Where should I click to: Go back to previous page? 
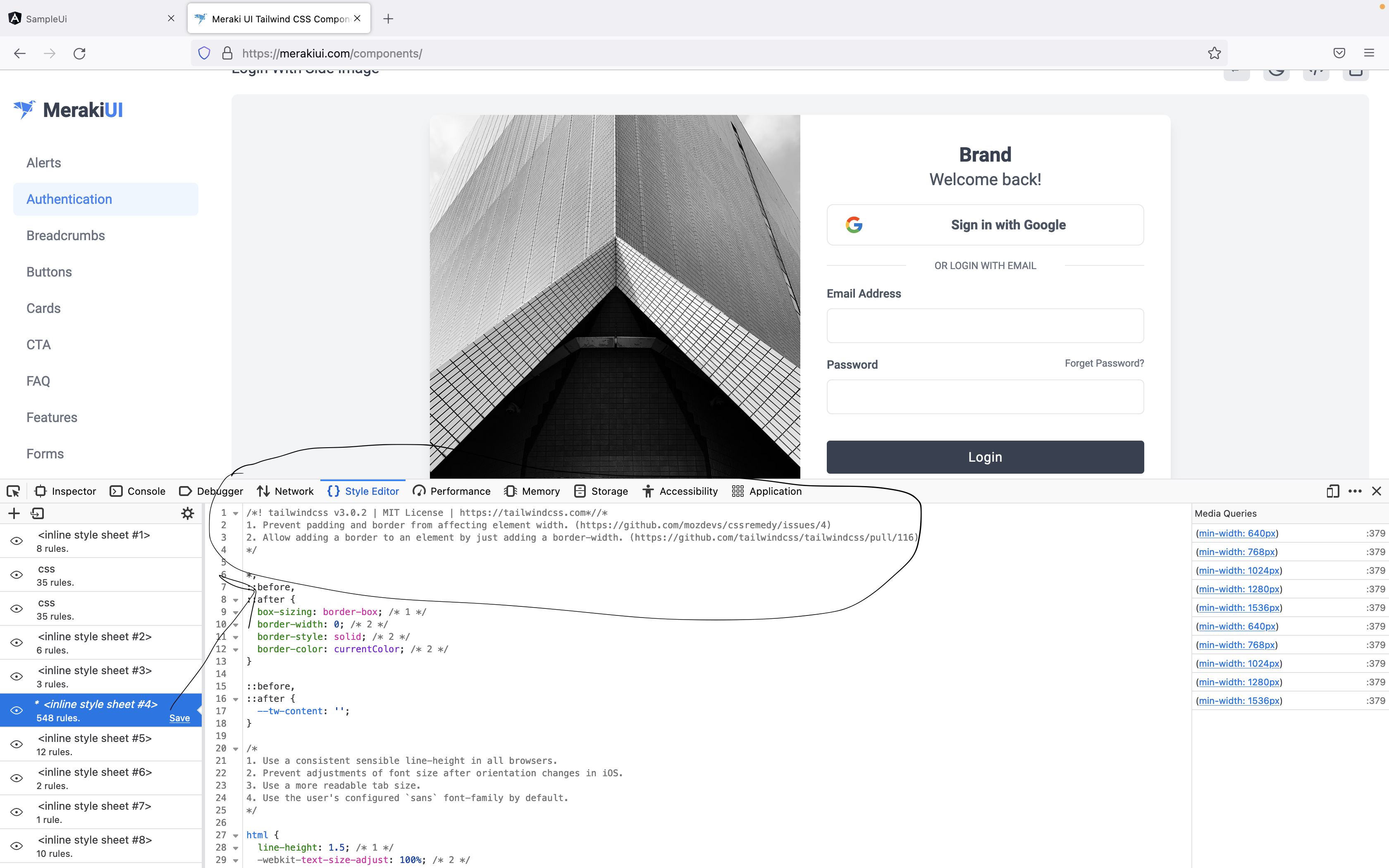tap(20, 53)
